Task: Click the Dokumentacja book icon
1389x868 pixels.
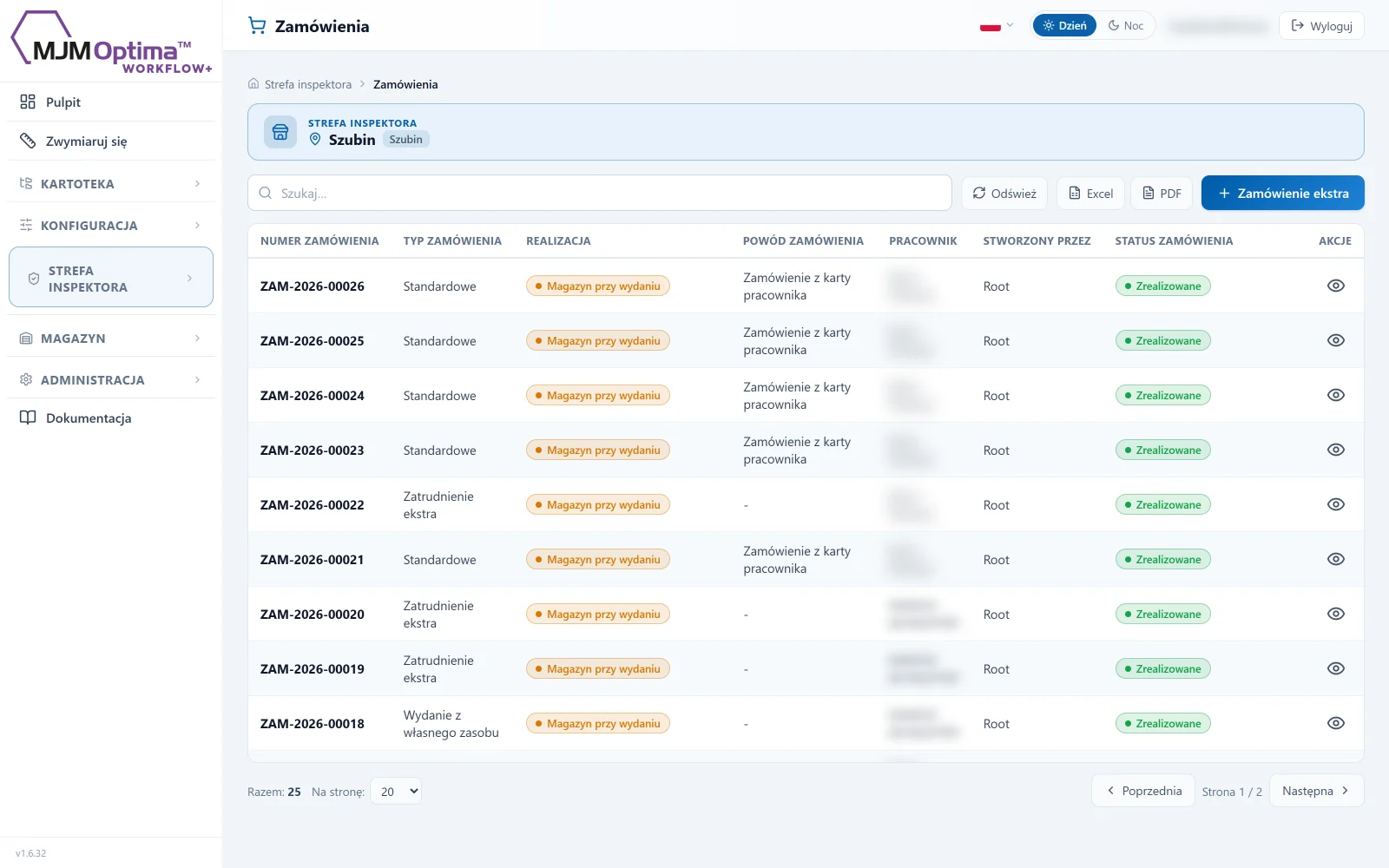Action: pyautogui.click(x=28, y=418)
